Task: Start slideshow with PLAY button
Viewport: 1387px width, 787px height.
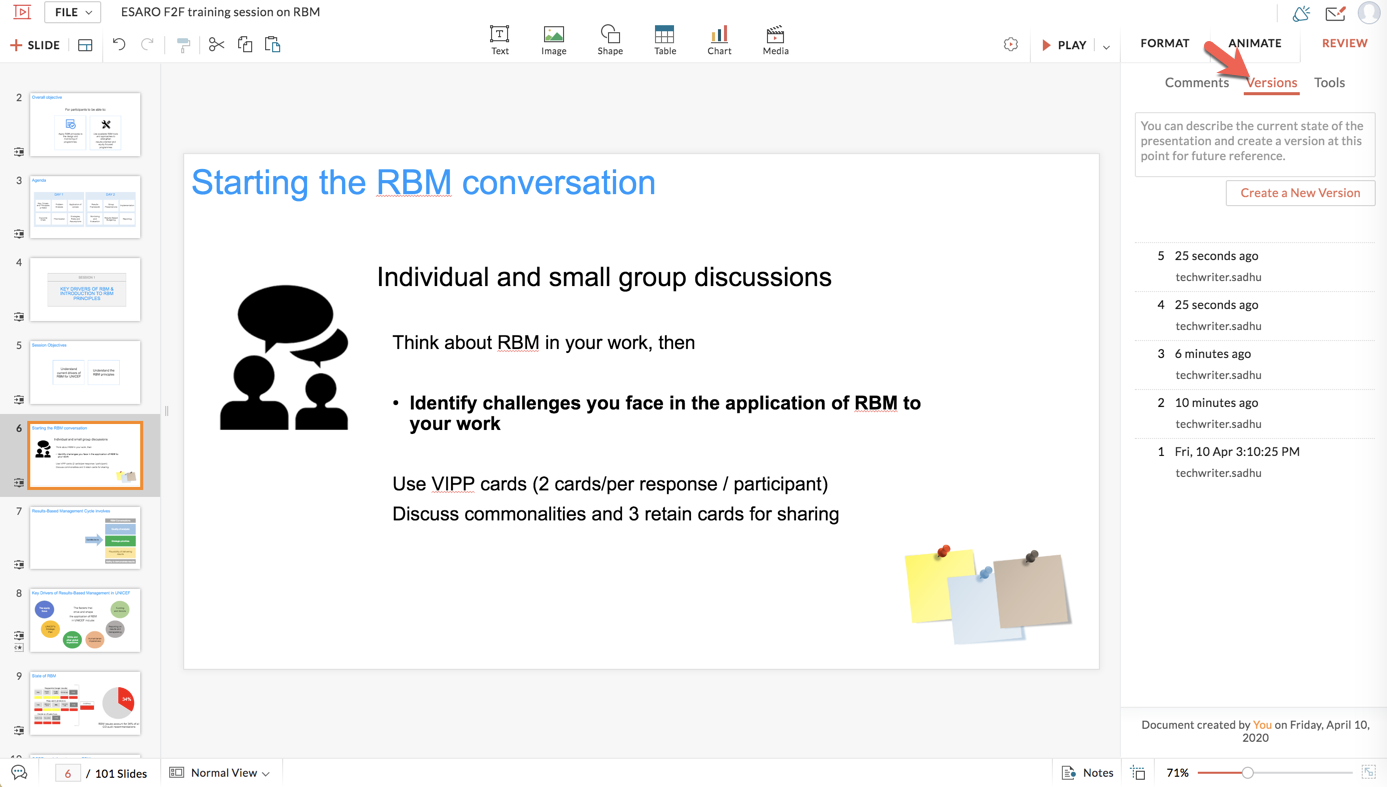Action: [x=1064, y=45]
